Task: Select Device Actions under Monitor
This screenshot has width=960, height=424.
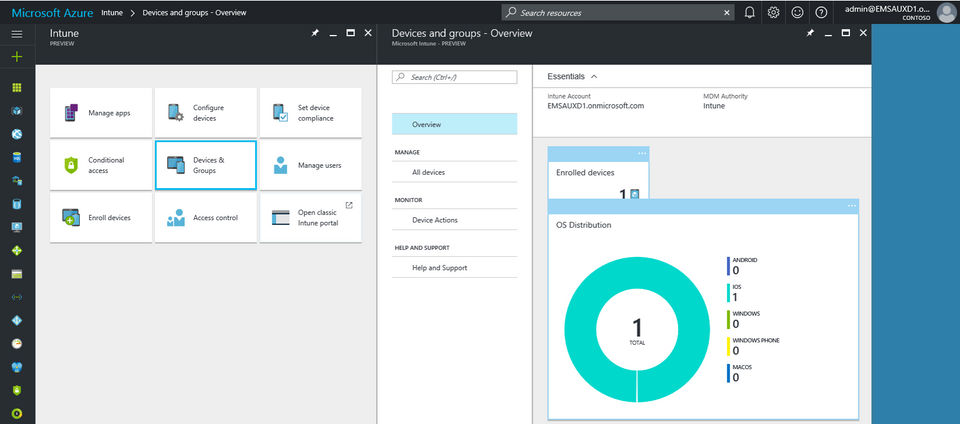Action: point(434,220)
